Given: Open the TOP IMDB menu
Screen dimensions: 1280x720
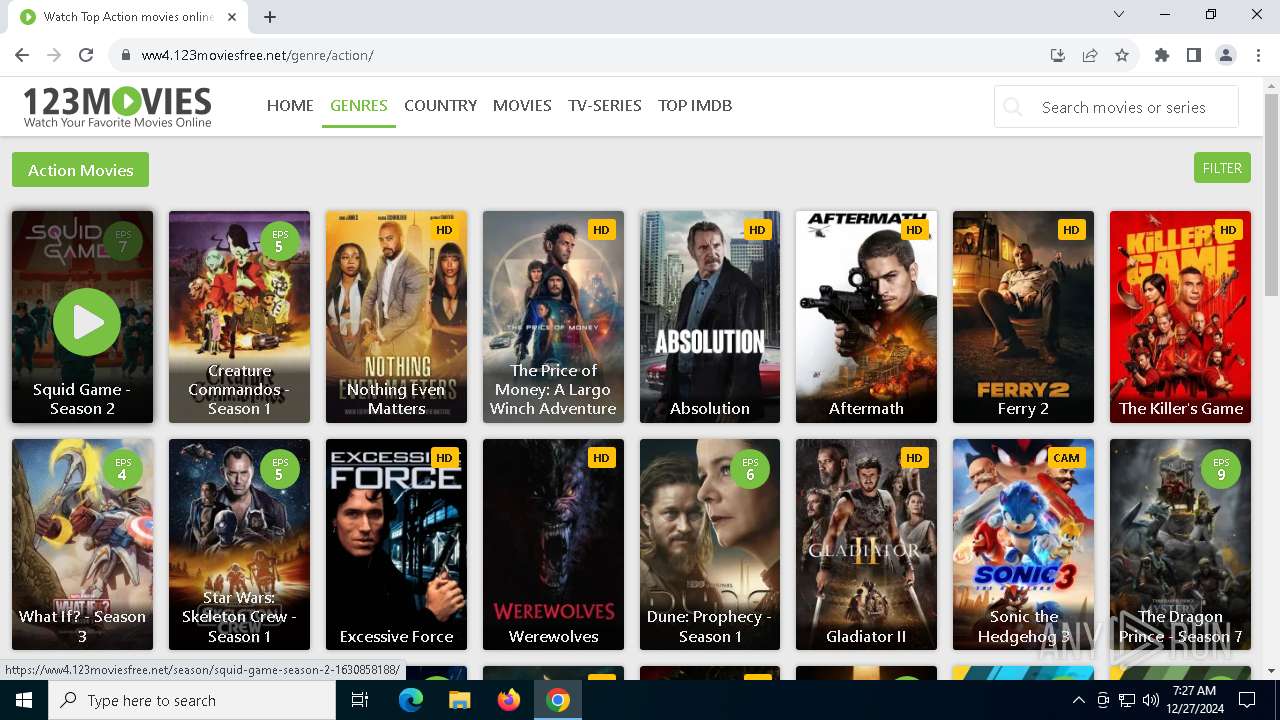Looking at the screenshot, I should point(695,105).
